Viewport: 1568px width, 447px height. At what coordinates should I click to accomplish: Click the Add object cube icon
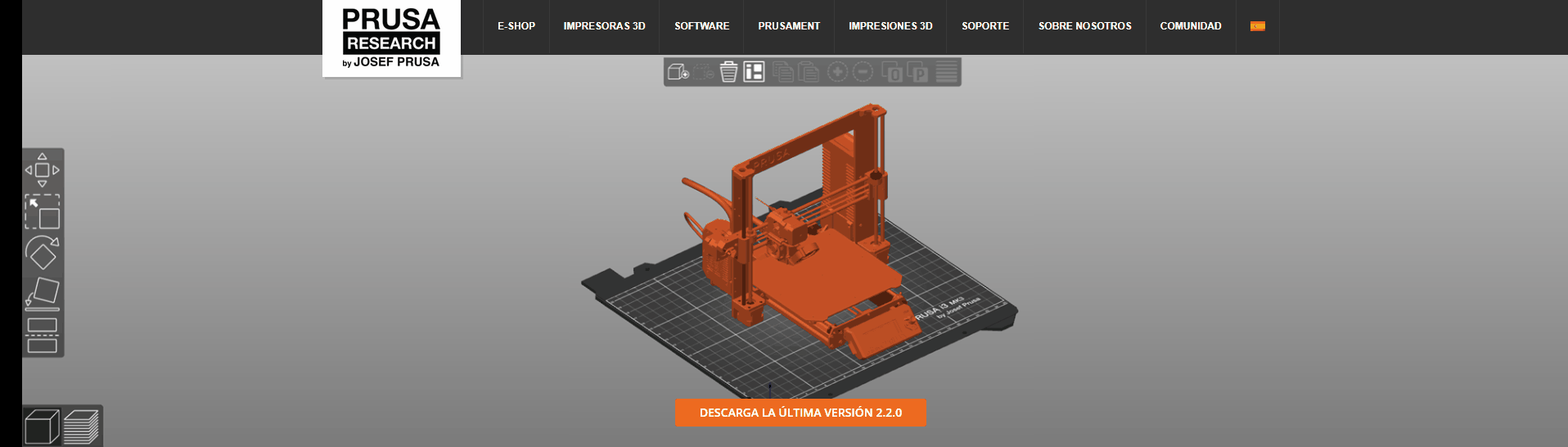click(678, 72)
